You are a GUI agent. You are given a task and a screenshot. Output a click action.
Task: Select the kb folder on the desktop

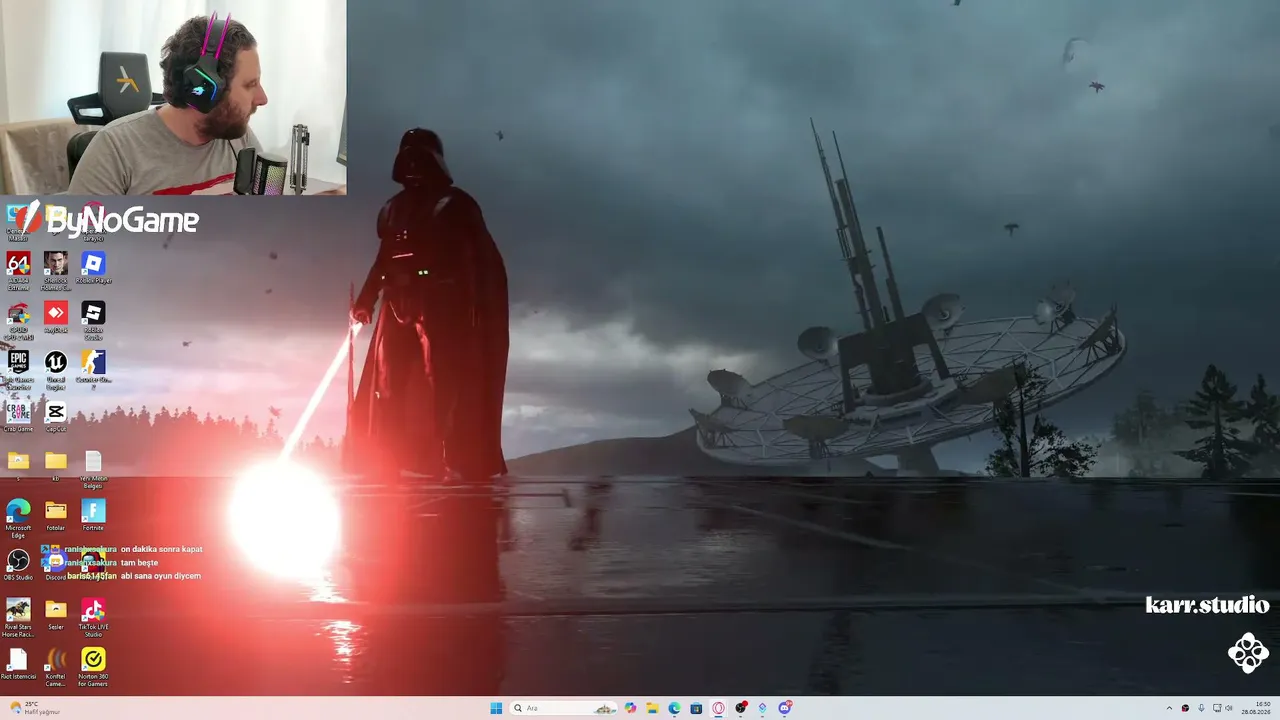pyautogui.click(x=56, y=465)
